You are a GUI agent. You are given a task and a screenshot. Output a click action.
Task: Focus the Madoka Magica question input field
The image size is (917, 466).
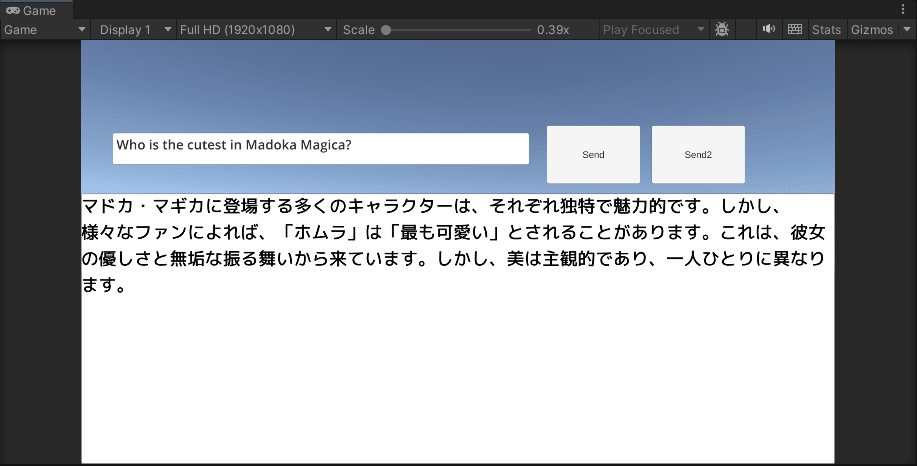point(320,149)
